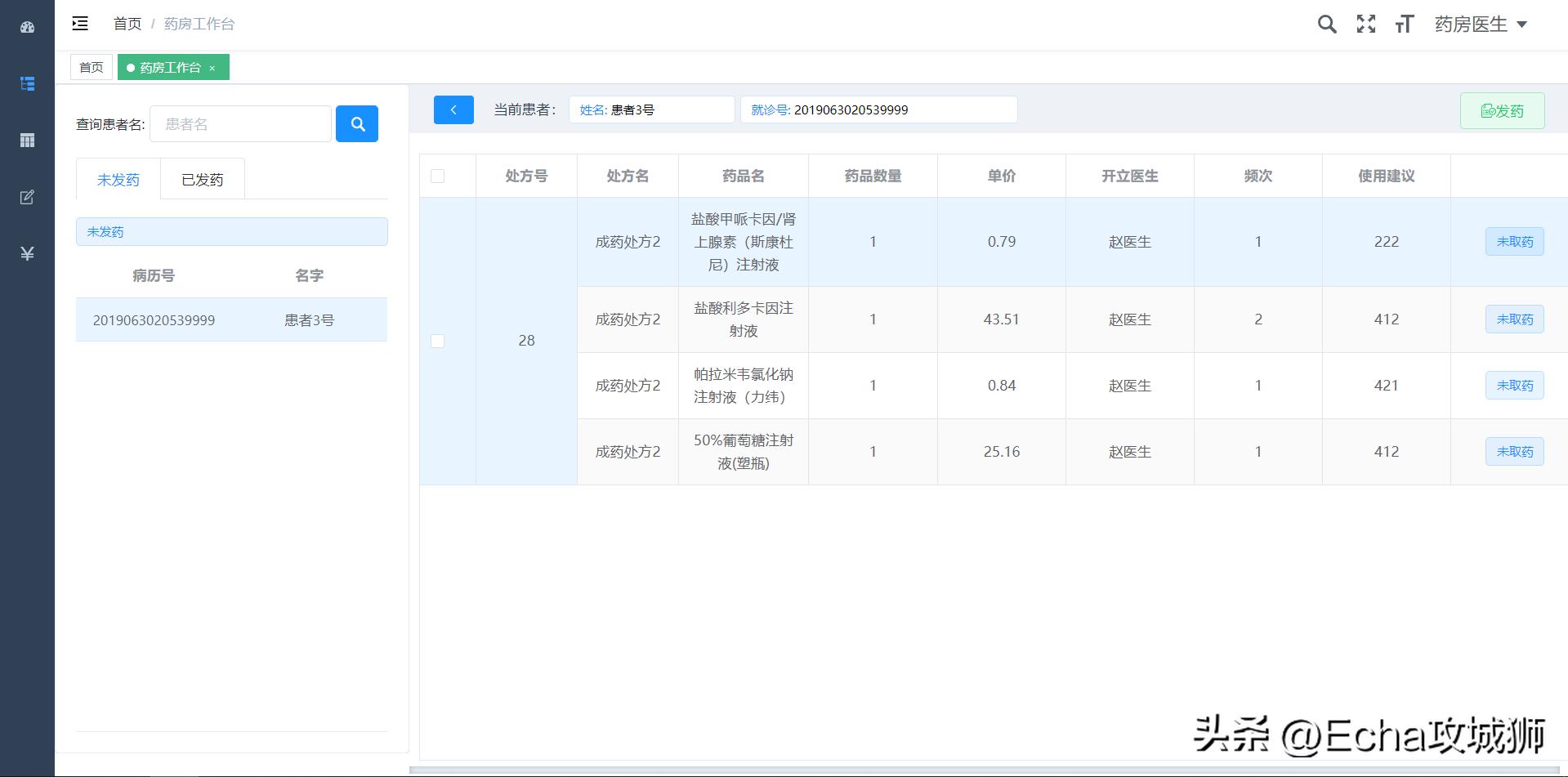Tick the checkbox for prescription 28
The height and width of the screenshot is (777, 1568).
click(438, 341)
